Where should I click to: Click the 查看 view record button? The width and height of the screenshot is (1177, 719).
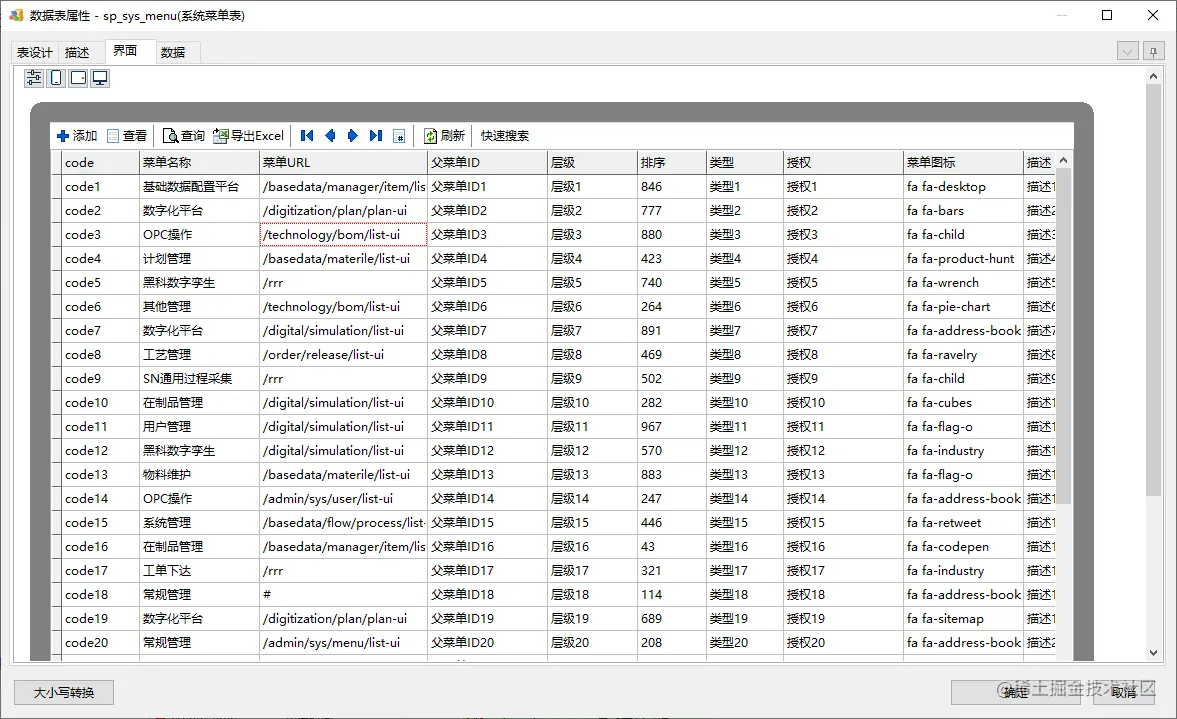[x=127, y=136]
